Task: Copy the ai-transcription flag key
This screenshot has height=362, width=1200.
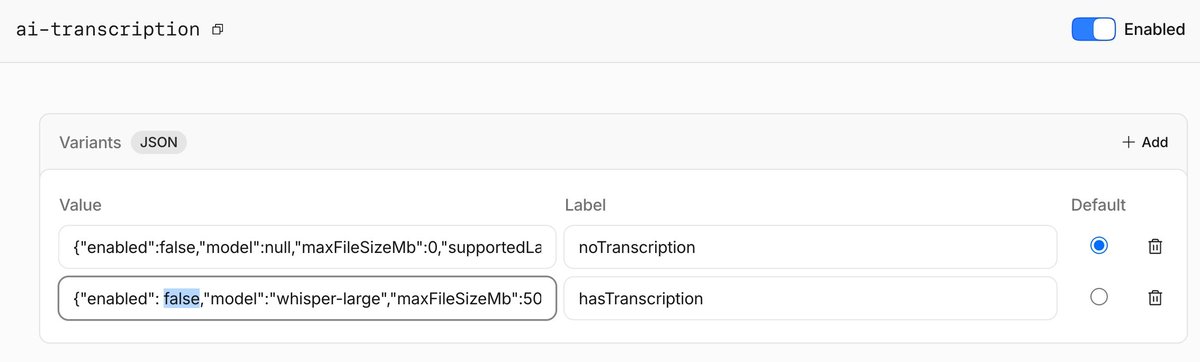Action: [217, 30]
